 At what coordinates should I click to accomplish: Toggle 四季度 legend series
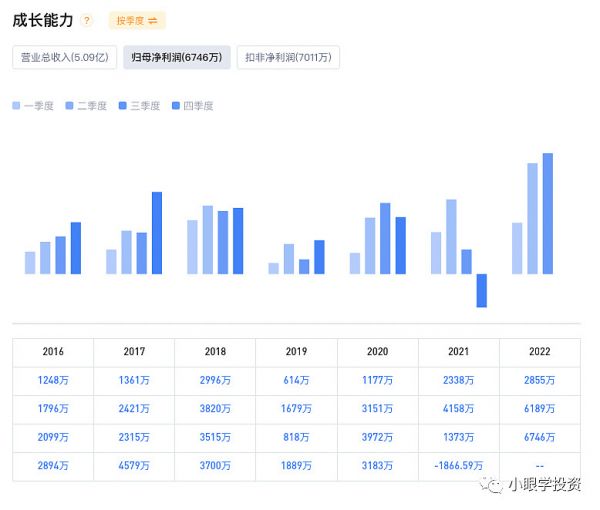click(193, 106)
